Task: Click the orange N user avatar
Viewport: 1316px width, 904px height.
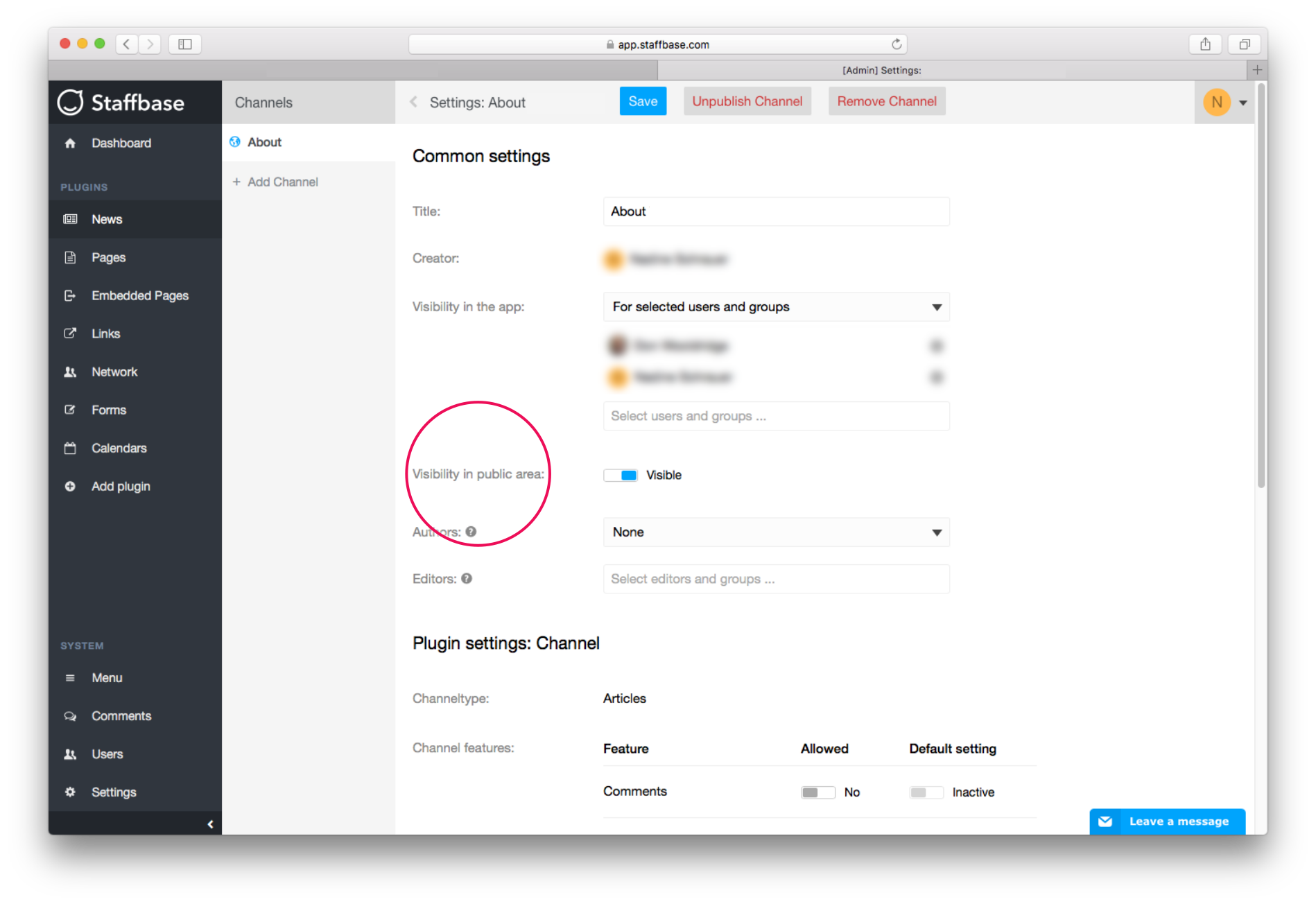Action: point(1217,103)
